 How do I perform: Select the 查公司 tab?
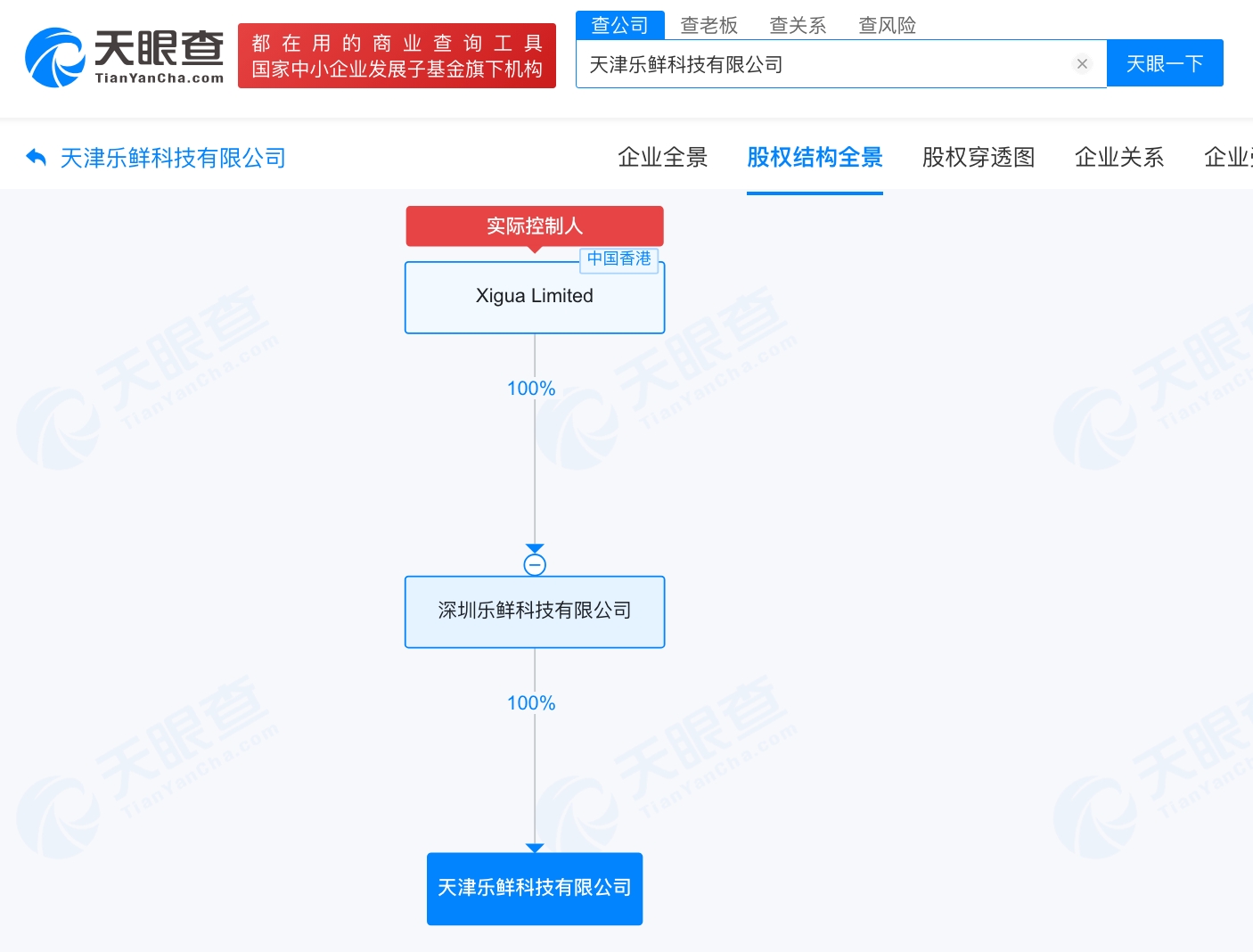(619, 24)
